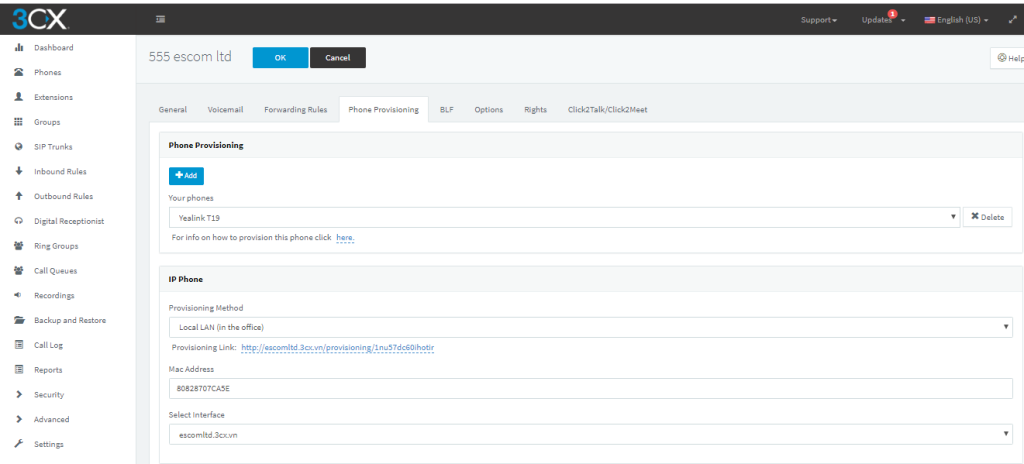This screenshot has height=464, width=1024.
Task: Click the Add phone button
Action: click(x=186, y=176)
